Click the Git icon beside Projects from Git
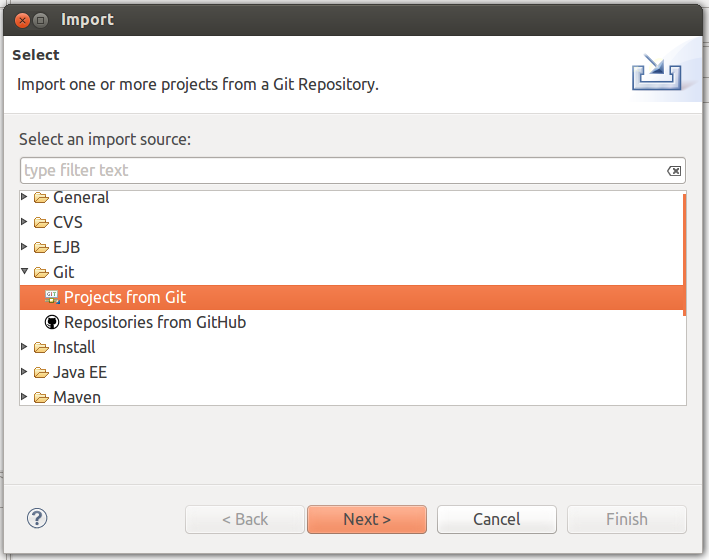 pyautogui.click(x=52, y=297)
